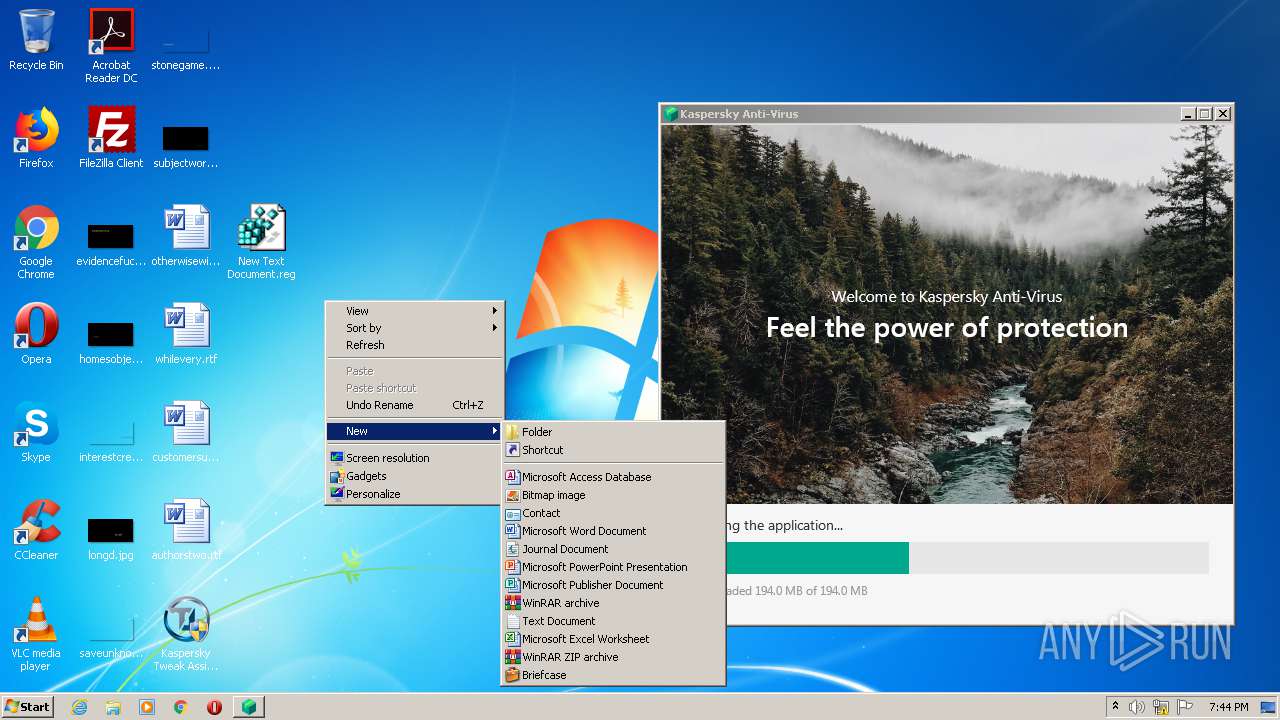Select the authorstwo.rtf document icon
The image size is (1280, 720).
(185, 530)
